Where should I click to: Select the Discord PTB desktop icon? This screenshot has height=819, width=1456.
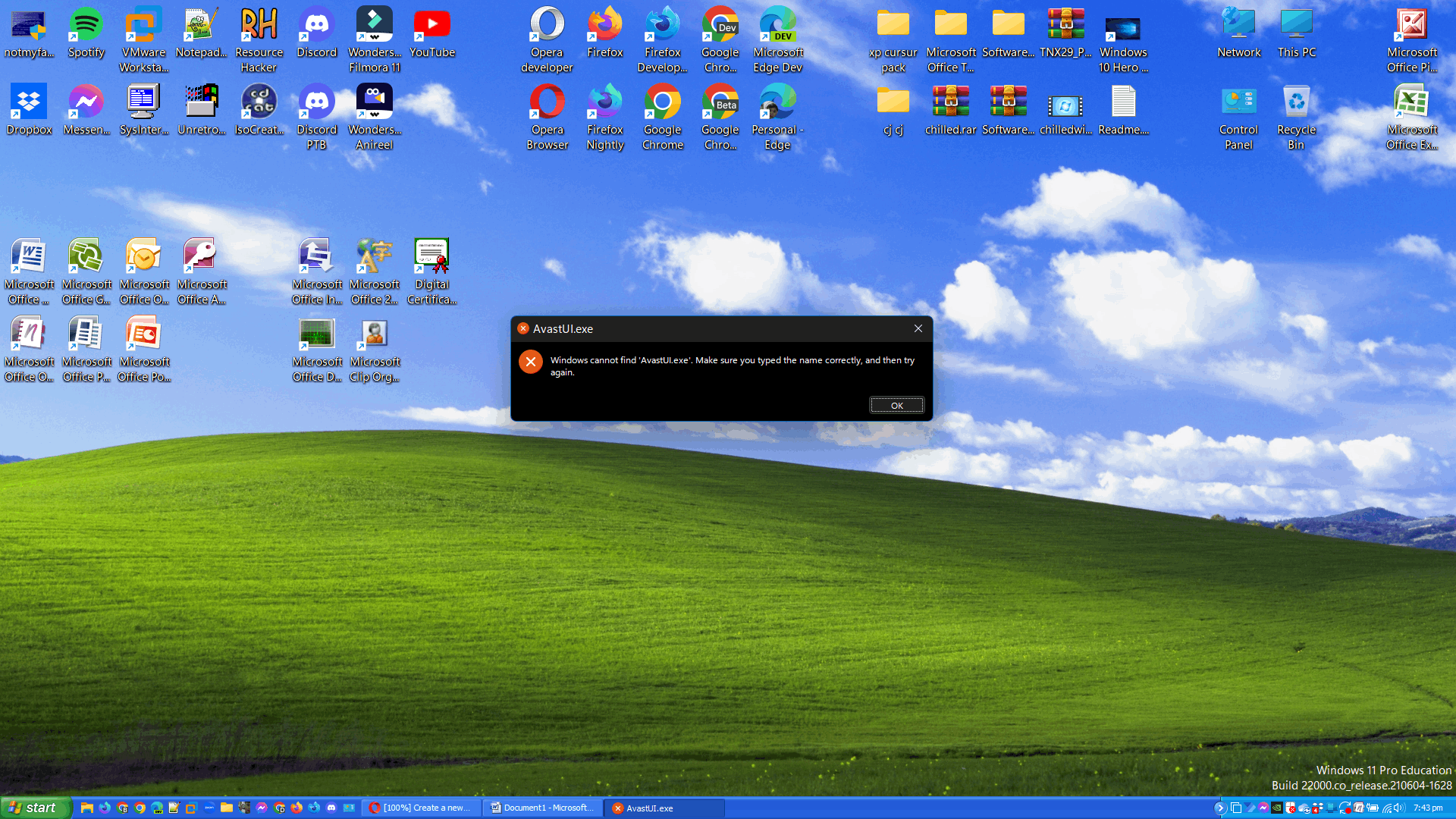click(x=317, y=118)
